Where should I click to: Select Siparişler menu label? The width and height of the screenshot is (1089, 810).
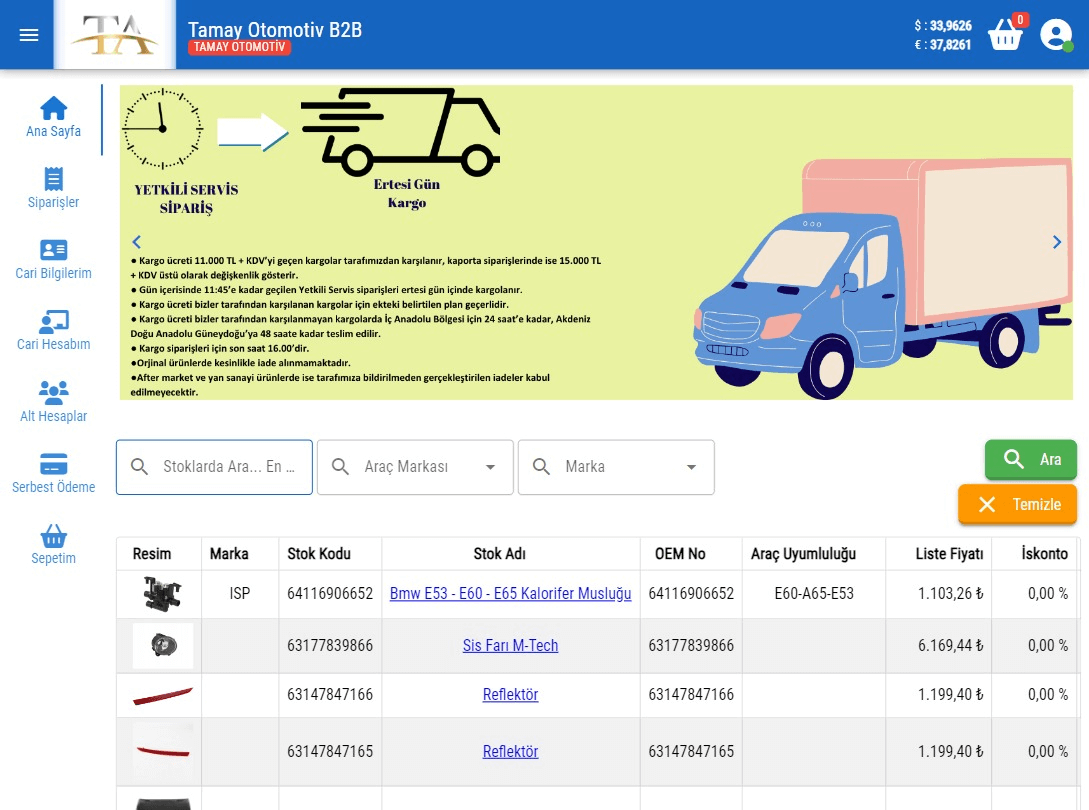pos(53,202)
